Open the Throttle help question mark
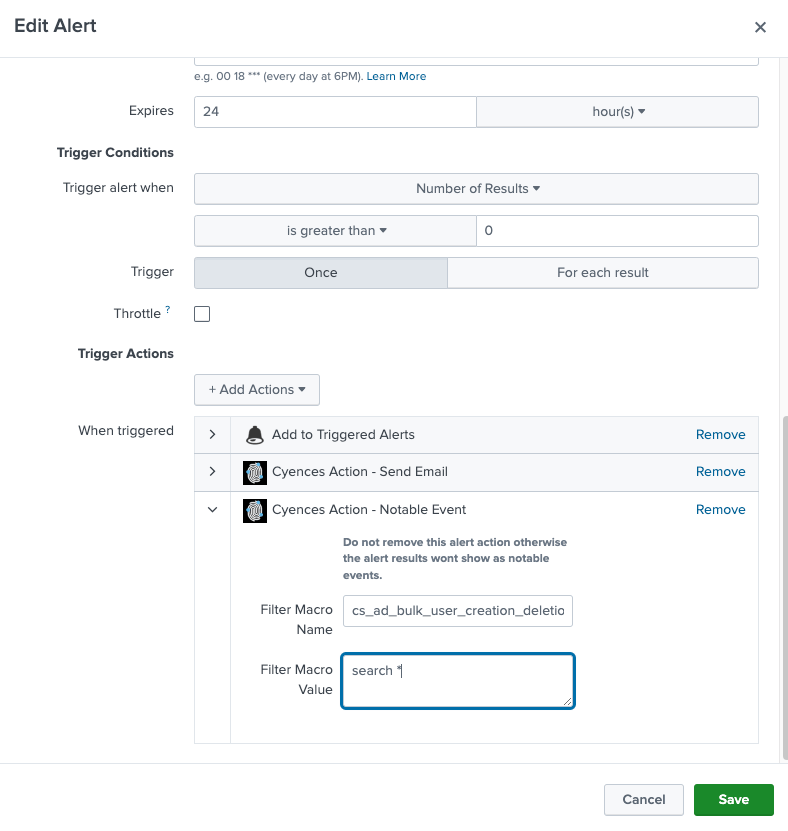 tap(168, 308)
